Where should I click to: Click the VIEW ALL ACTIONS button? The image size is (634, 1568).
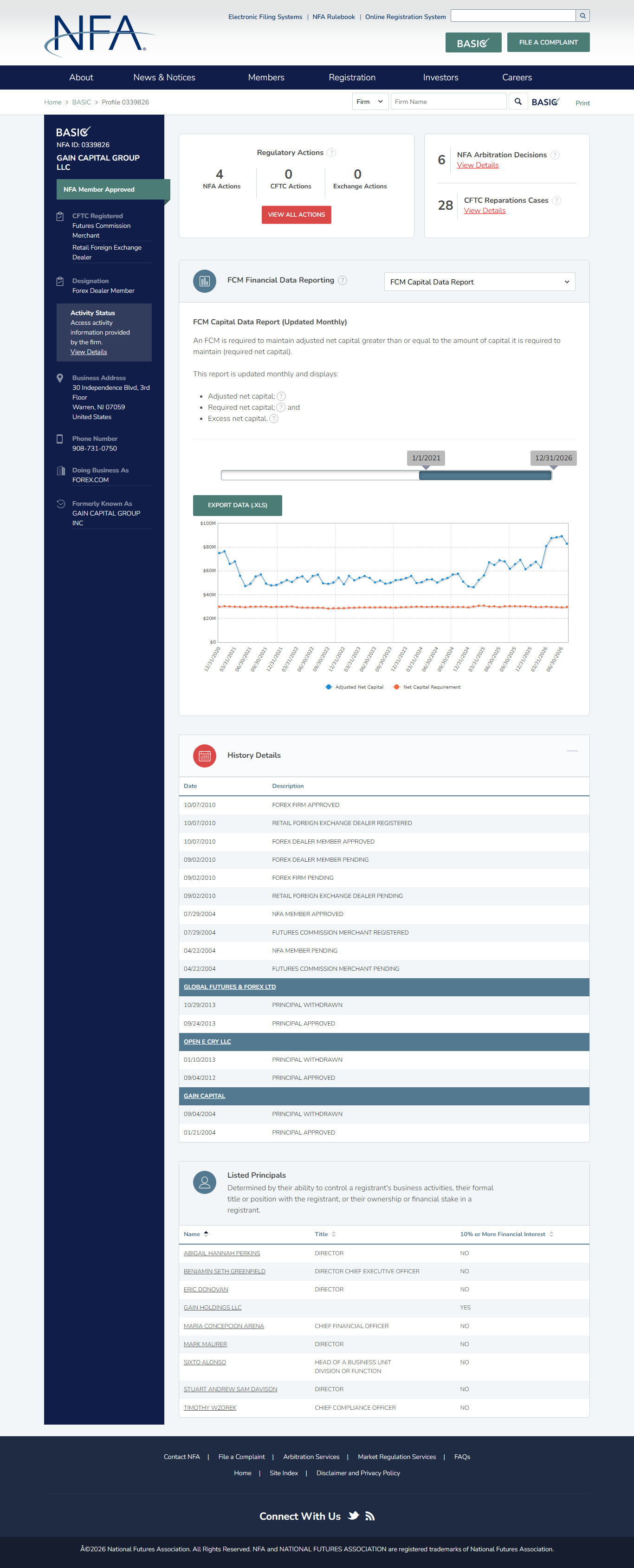[297, 215]
